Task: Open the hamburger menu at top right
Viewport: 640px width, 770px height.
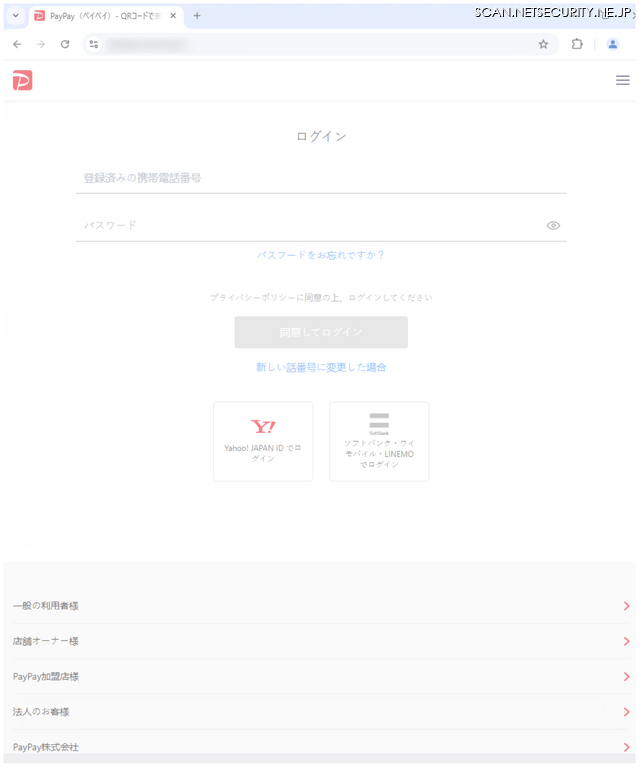Action: [x=622, y=80]
